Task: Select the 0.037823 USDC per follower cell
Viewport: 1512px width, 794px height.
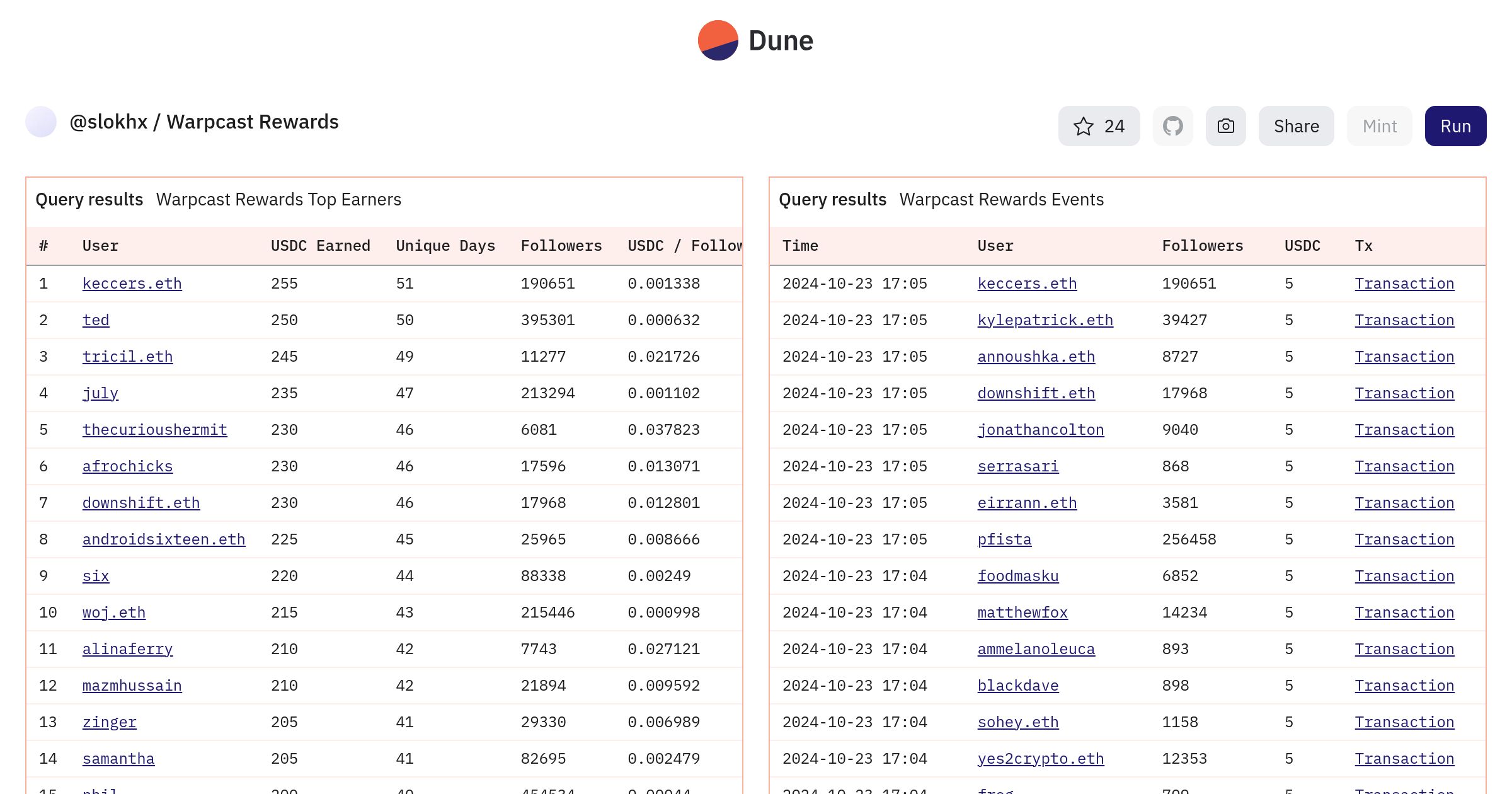Action: (x=663, y=430)
